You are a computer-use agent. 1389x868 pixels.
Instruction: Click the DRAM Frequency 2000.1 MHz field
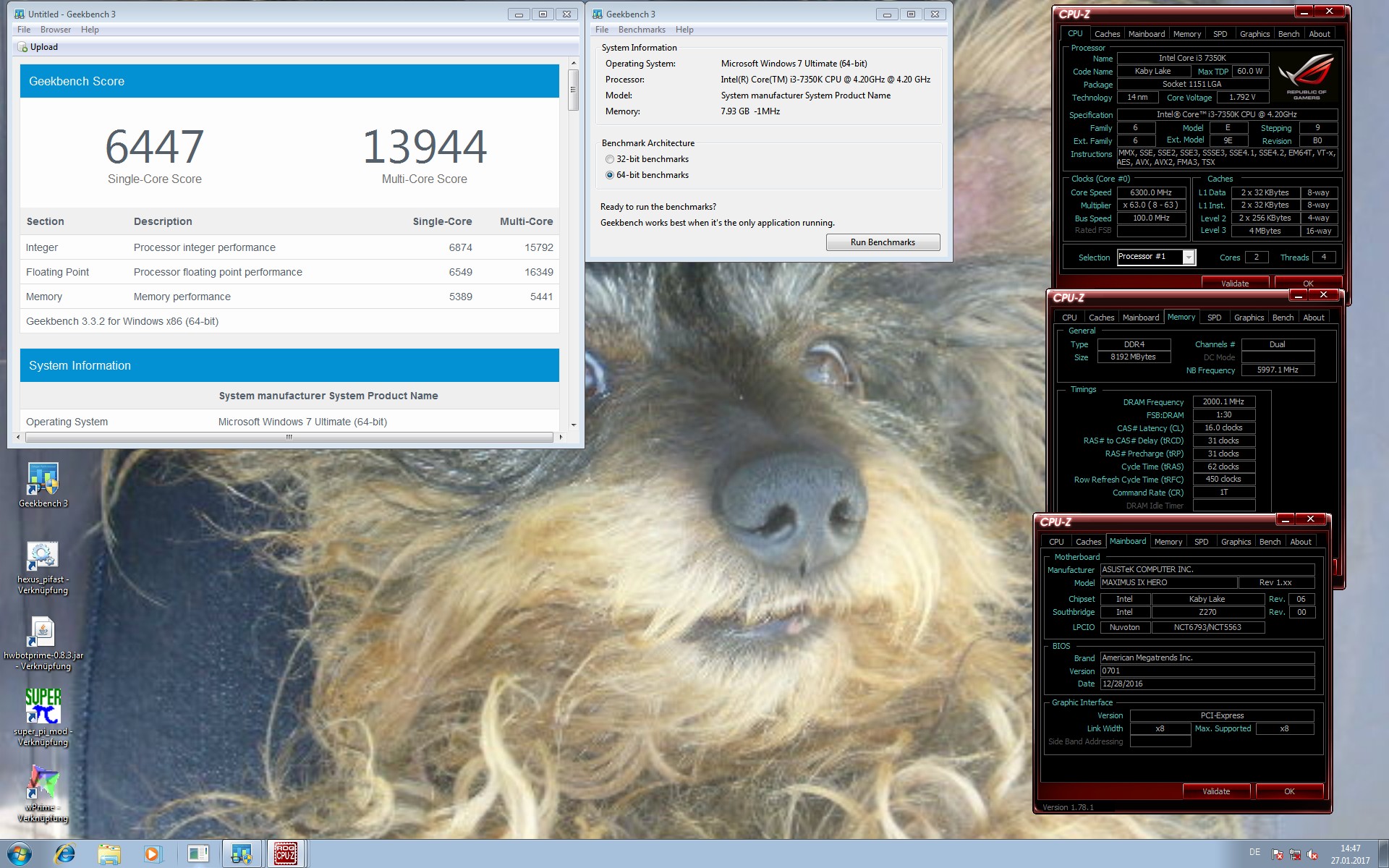(x=1223, y=402)
